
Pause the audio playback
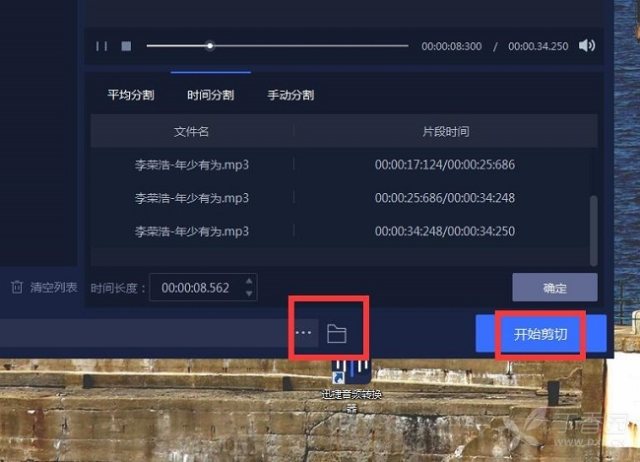(101, 46)
